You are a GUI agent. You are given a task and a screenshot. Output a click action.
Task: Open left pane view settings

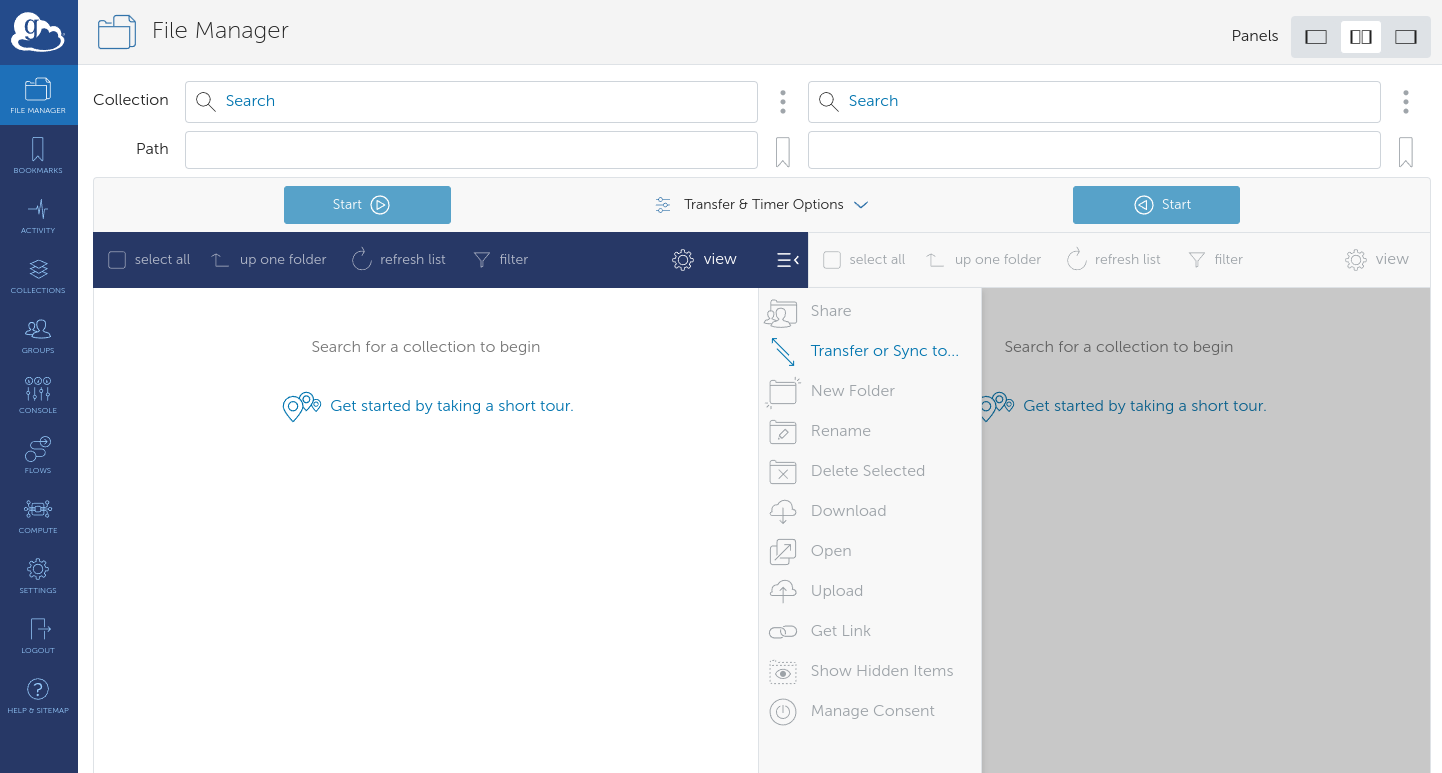click(705, 260)
